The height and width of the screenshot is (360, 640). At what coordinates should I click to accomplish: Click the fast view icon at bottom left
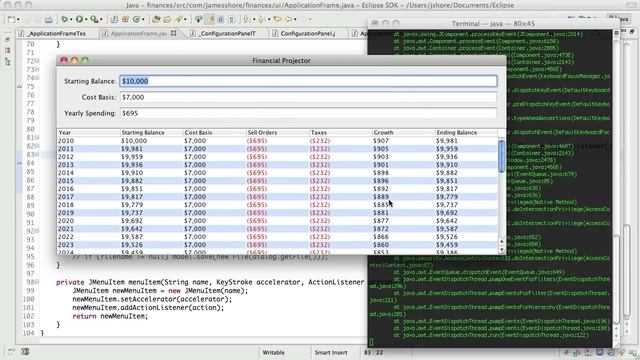tap(11, 351)
